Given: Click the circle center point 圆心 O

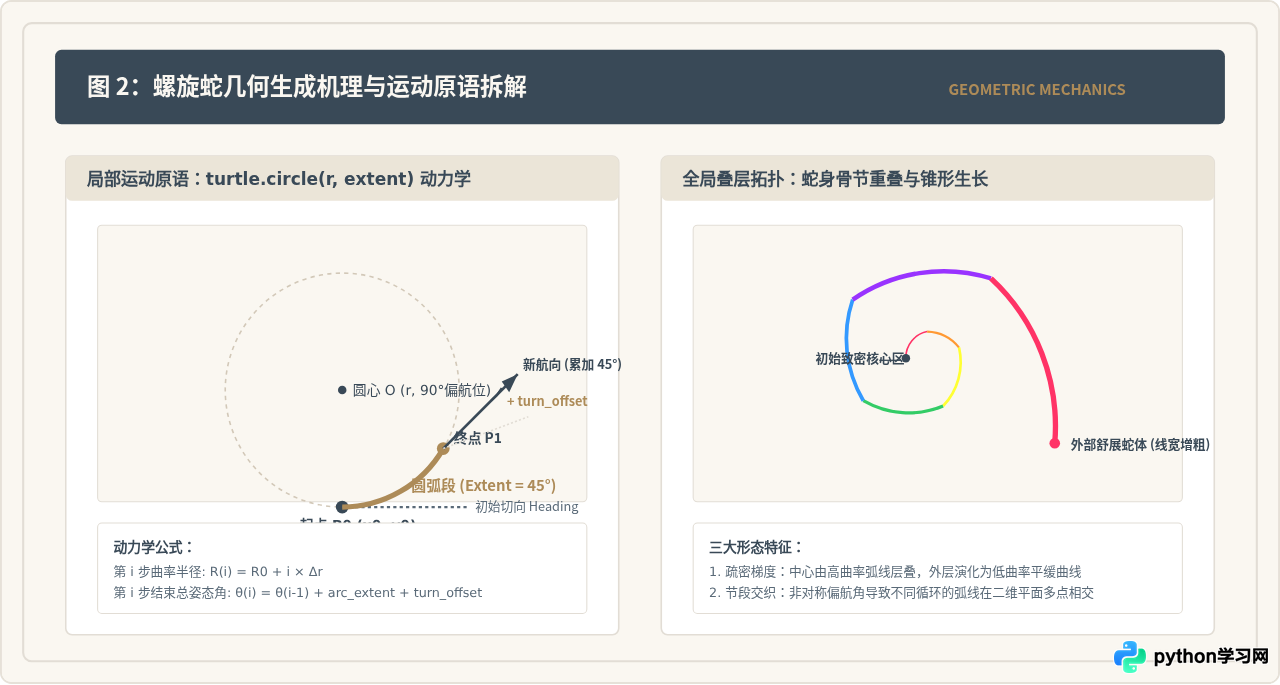Looking at the screenshot, I should [x=342, y=390].
